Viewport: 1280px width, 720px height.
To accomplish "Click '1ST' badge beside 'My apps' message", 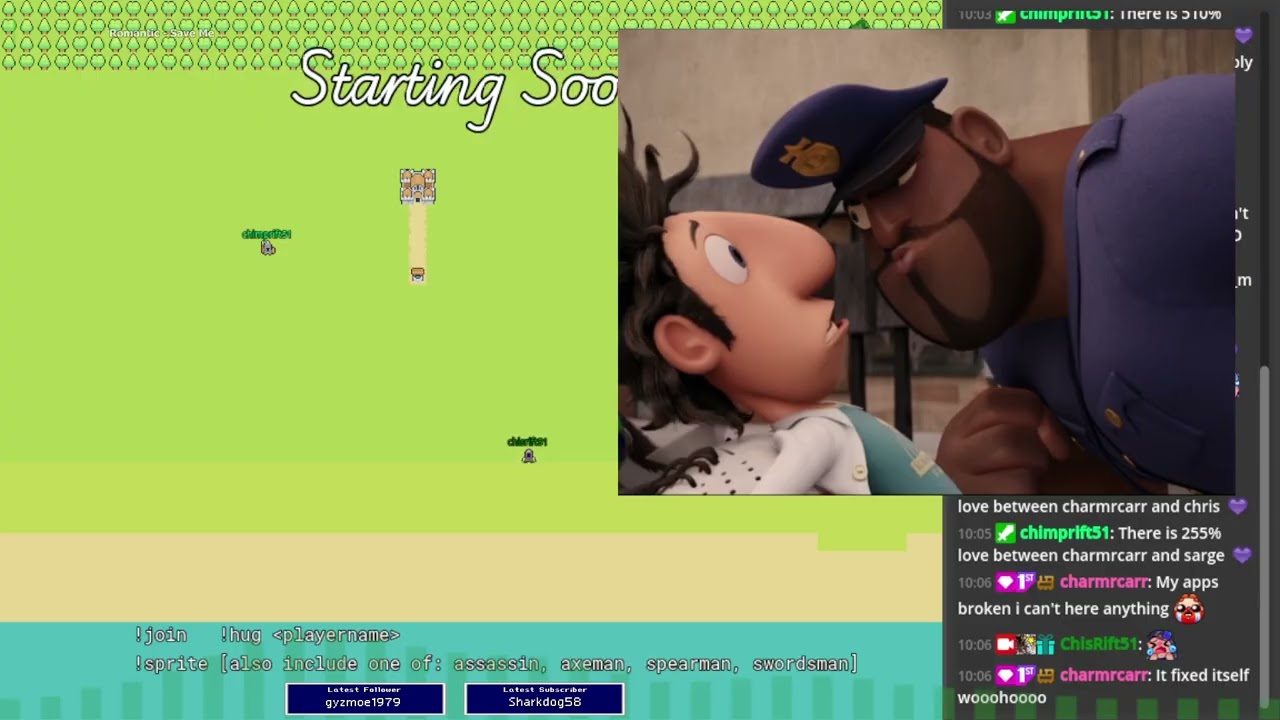I will pos(1025,582).
